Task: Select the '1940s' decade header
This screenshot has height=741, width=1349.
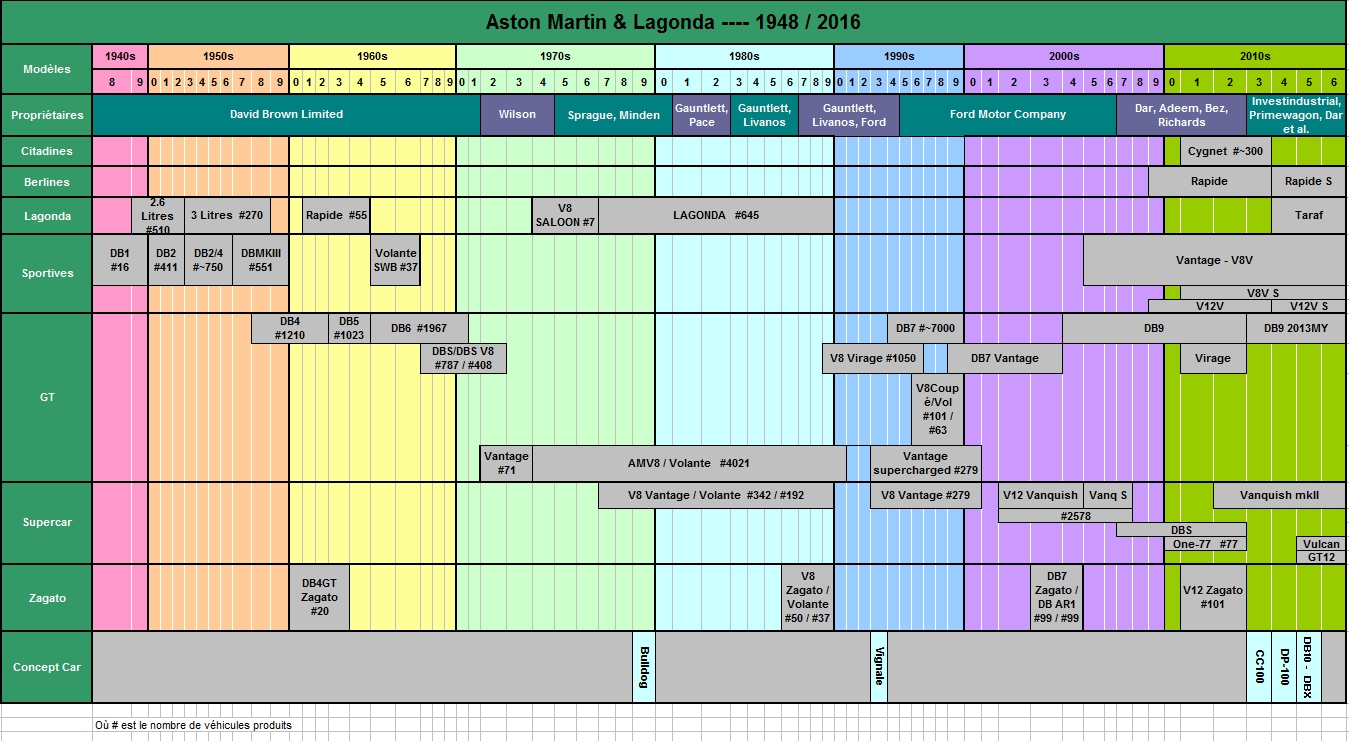Action: (x=120, y=57)
